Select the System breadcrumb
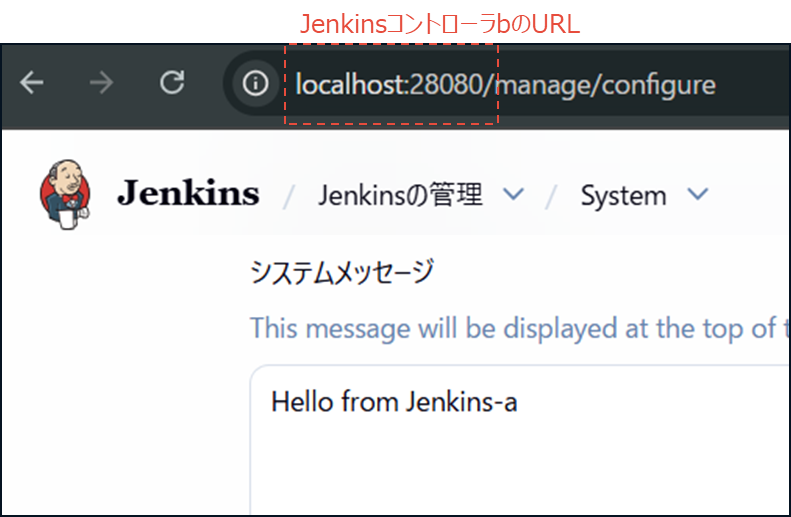 point(623,195)
